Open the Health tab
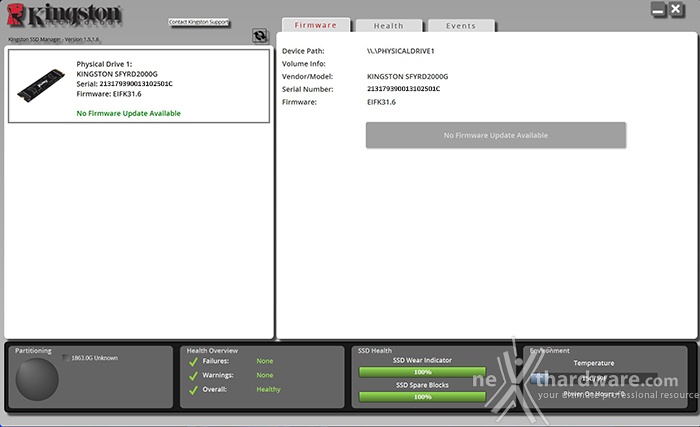This screenshot has width=700, height=427. pyautogui.click(x=388, y=26)
